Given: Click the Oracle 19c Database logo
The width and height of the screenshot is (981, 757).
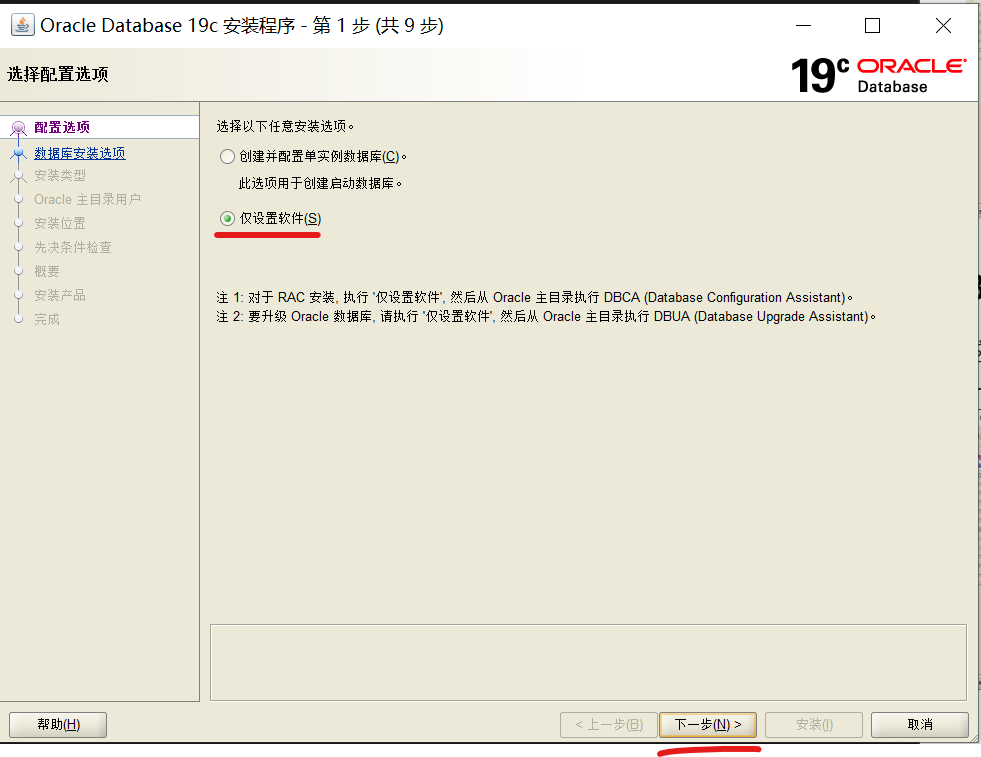Looking at the screenshot, I should [878, 75].
